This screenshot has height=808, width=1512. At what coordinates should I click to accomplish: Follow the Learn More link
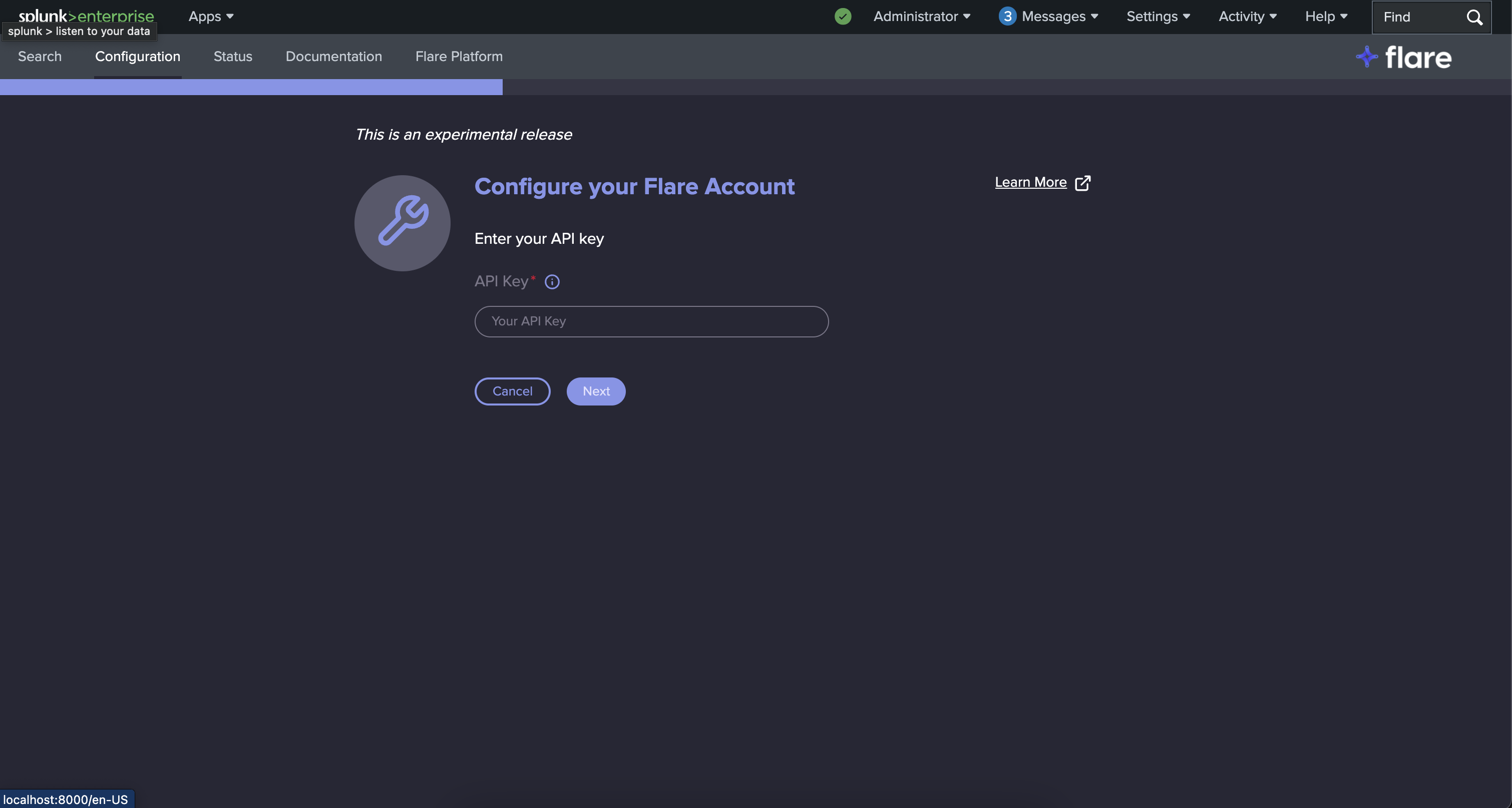point(1030,183)
